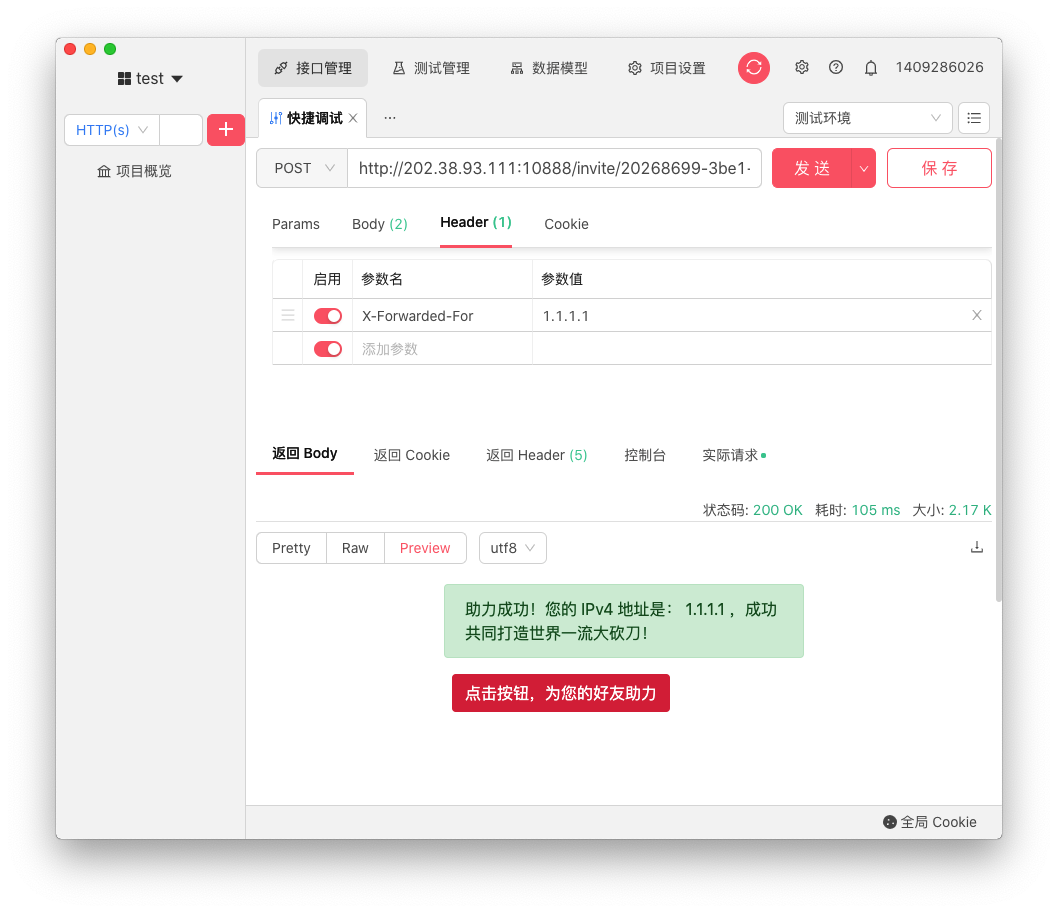Close the 快捷调试 tab

point(353,118)
